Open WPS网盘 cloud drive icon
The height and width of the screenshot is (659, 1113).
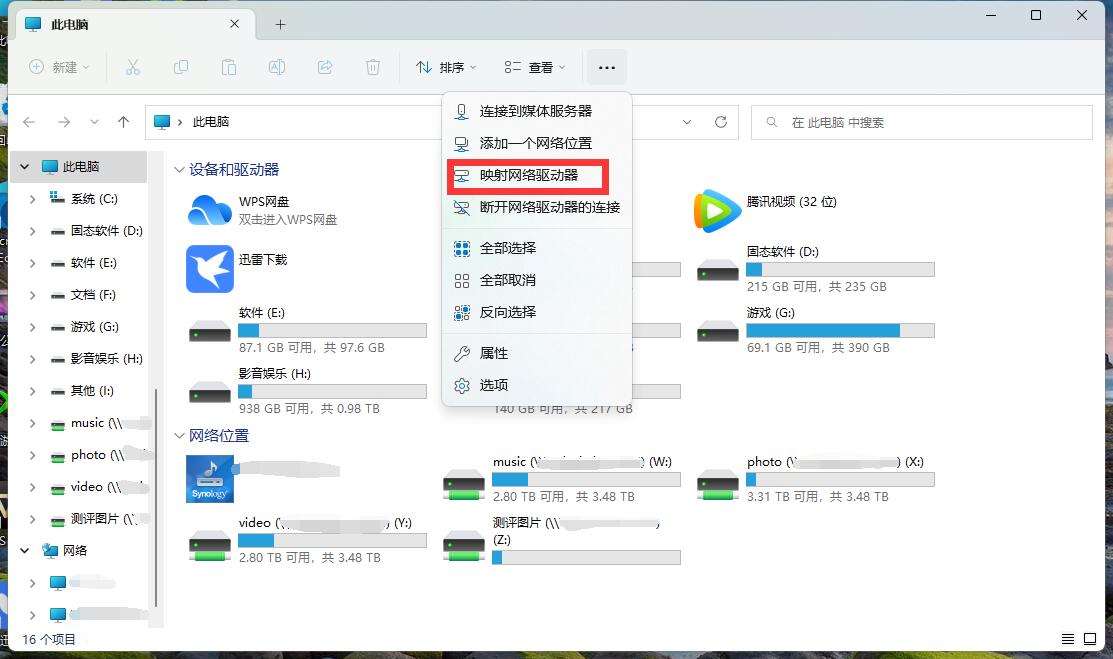click(209, 211)
